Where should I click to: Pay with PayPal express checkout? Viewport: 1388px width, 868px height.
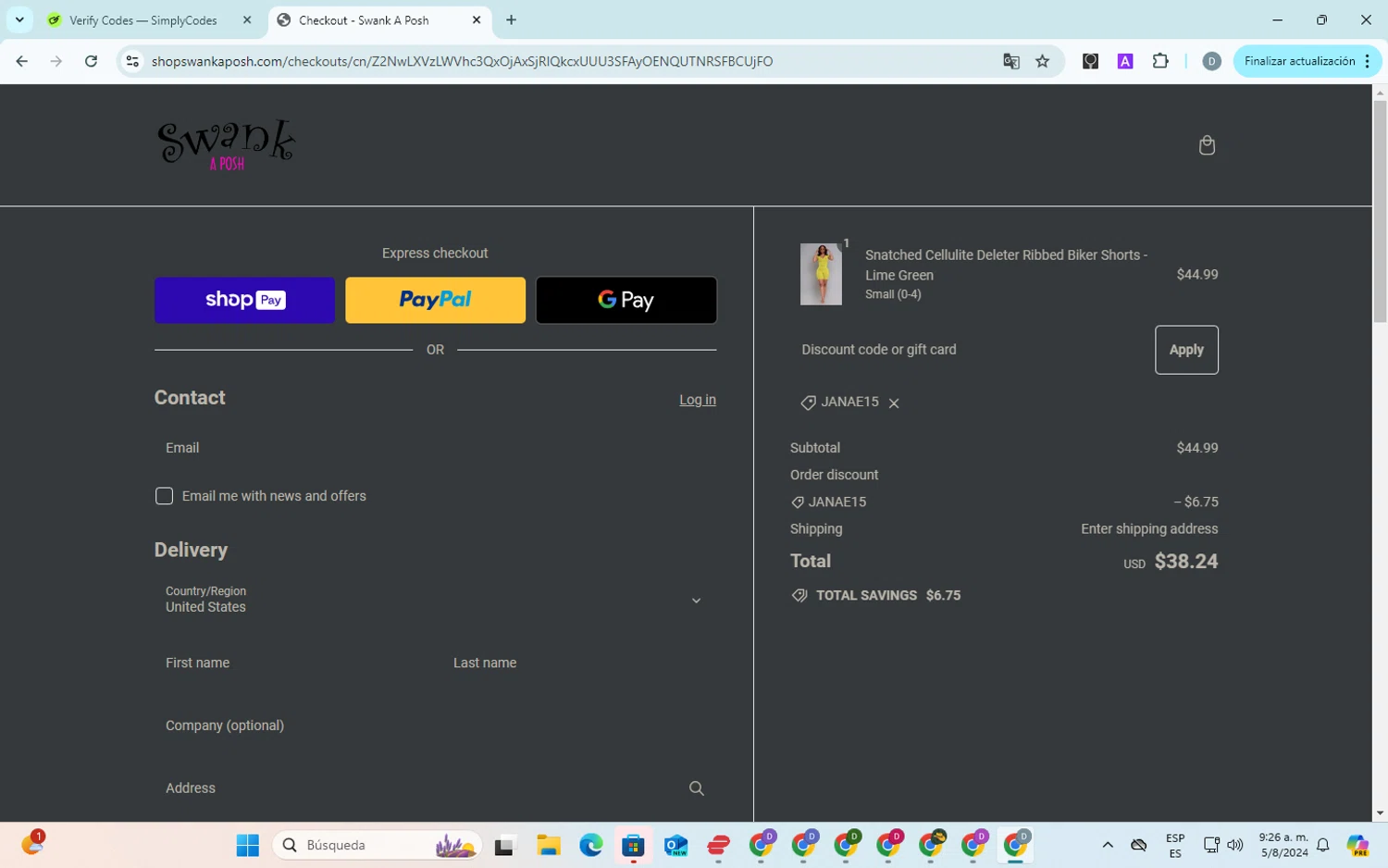pyautogui.click(x=435, y=300)
